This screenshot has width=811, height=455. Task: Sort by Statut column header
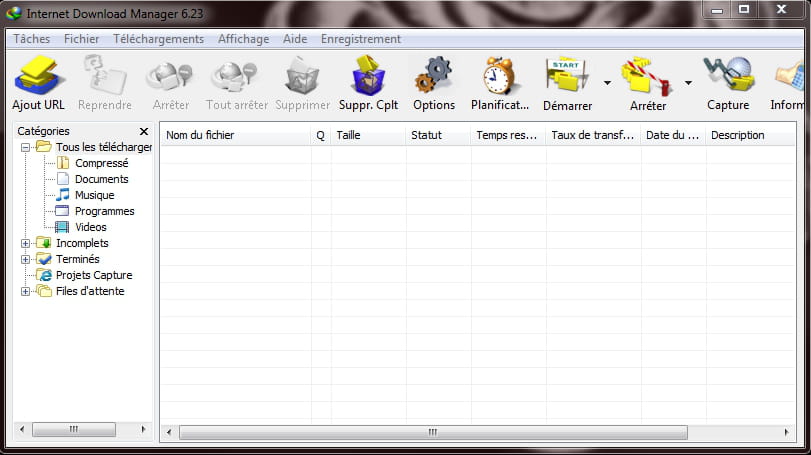[439, 135]
